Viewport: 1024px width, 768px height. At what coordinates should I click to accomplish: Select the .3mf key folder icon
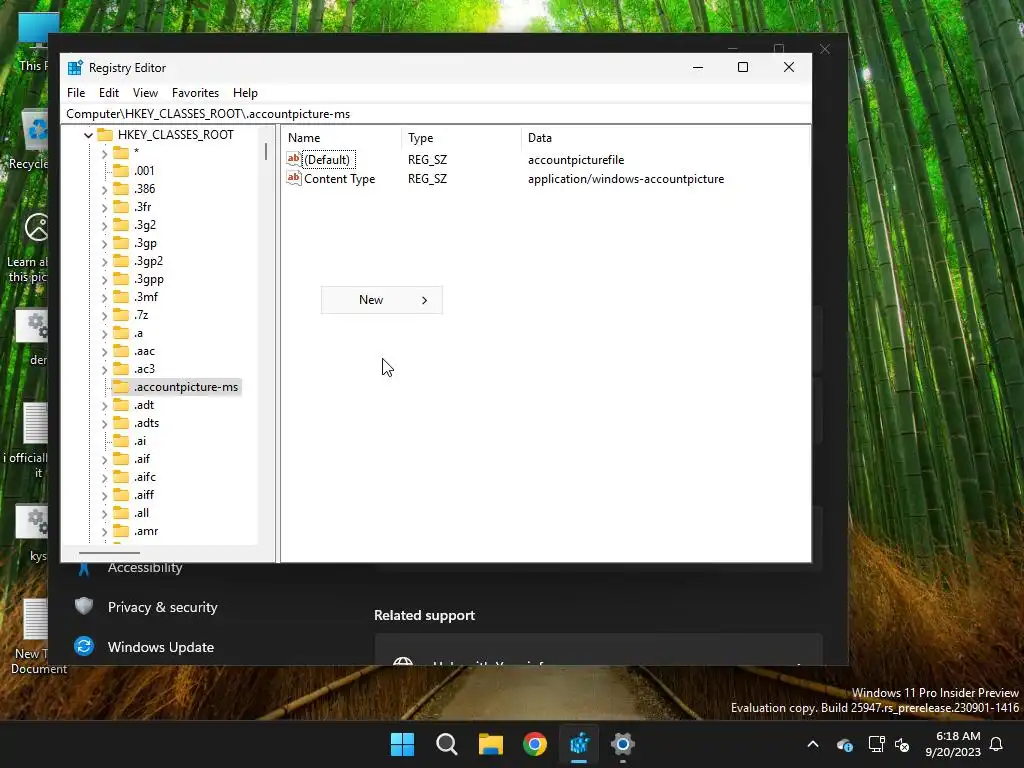pos(121,296)
